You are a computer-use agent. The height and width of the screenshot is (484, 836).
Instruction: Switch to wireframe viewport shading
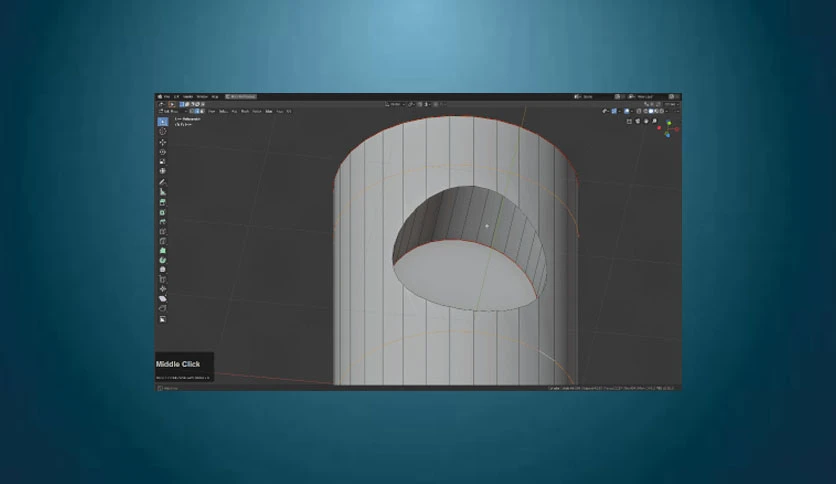646,111
